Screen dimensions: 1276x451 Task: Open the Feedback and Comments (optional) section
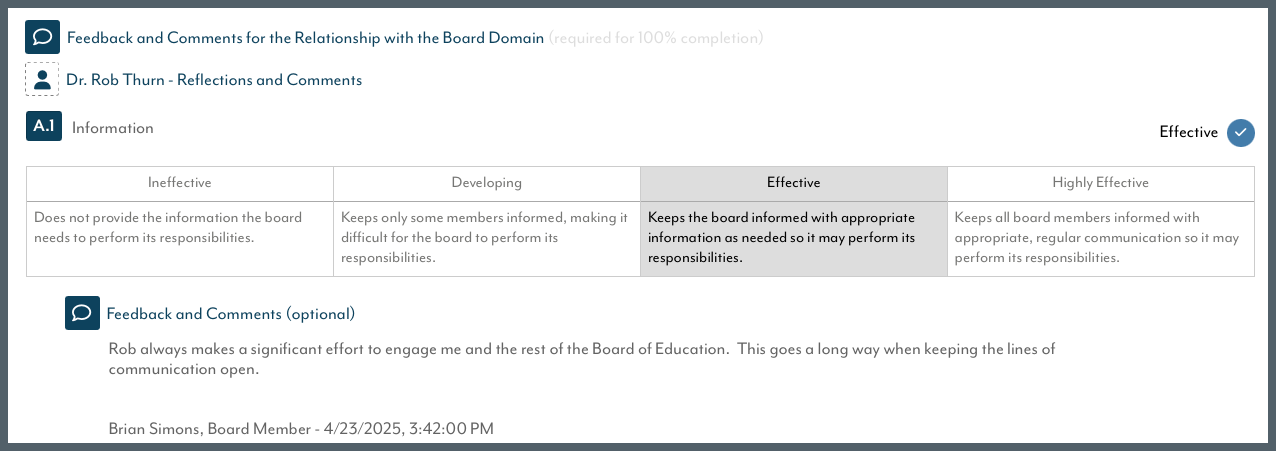click(x=231, y=314)
